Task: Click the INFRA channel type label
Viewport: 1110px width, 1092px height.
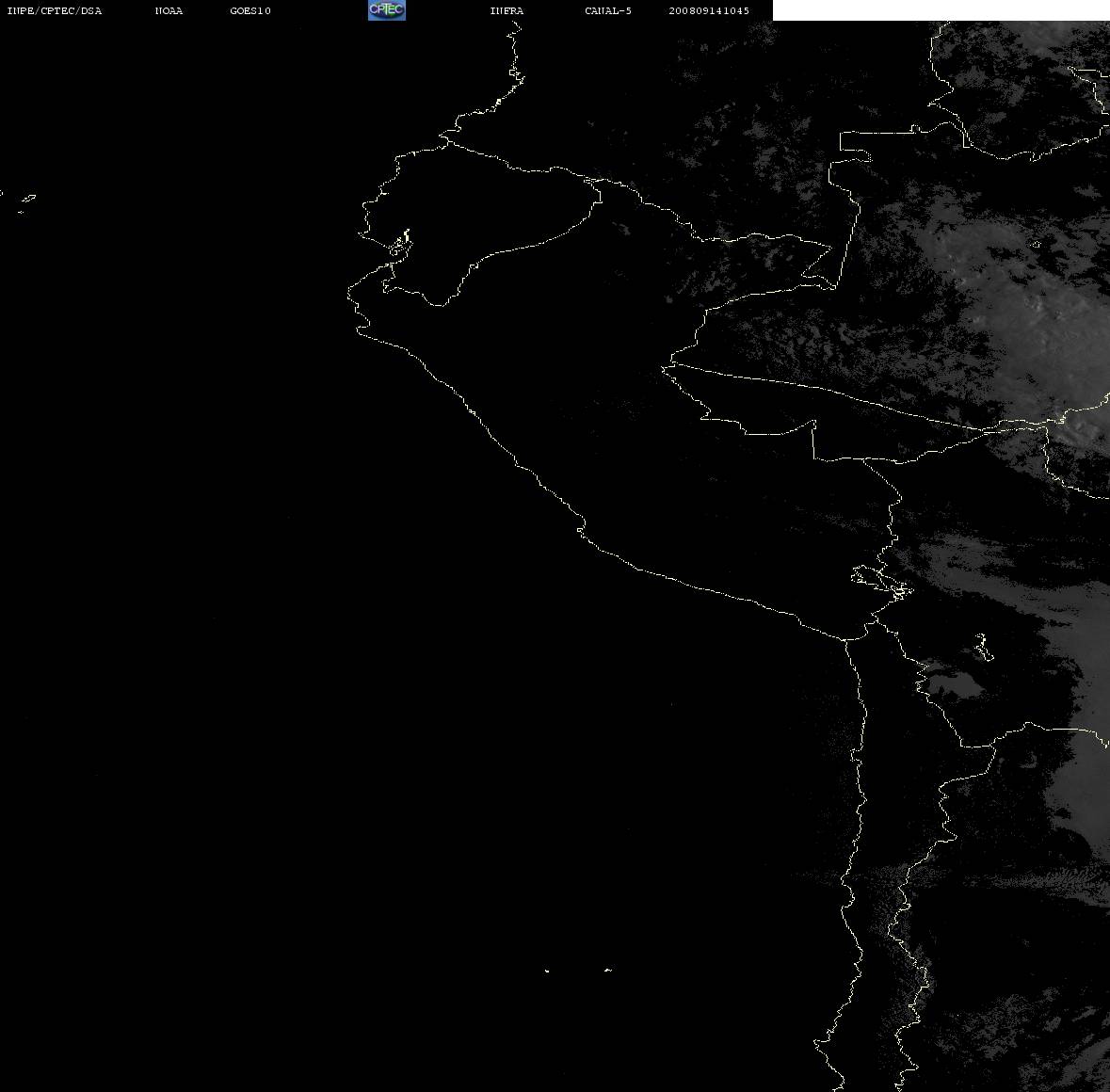Action: pos(507,10)
